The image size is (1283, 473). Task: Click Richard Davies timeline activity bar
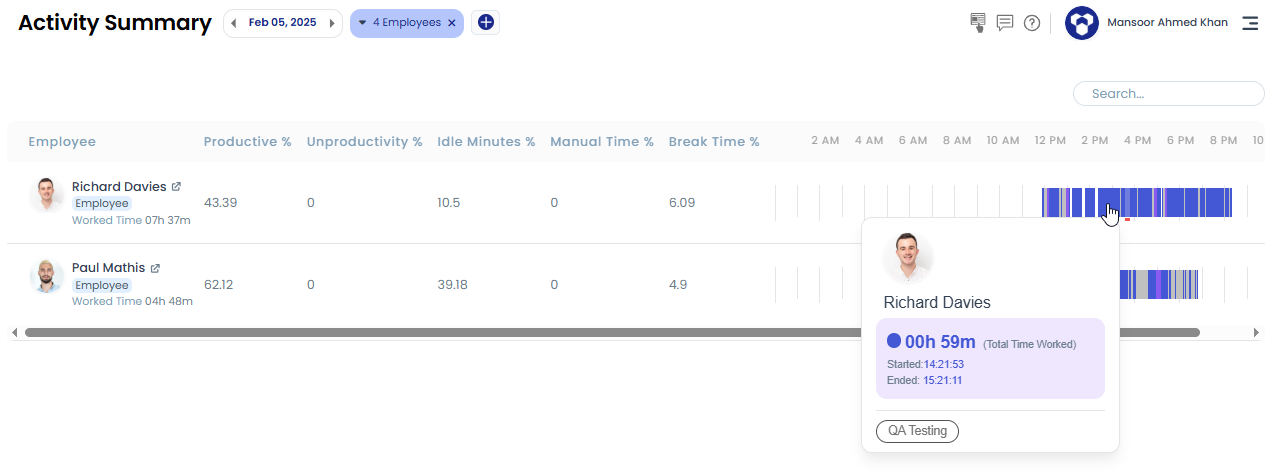pos(1136,202)
